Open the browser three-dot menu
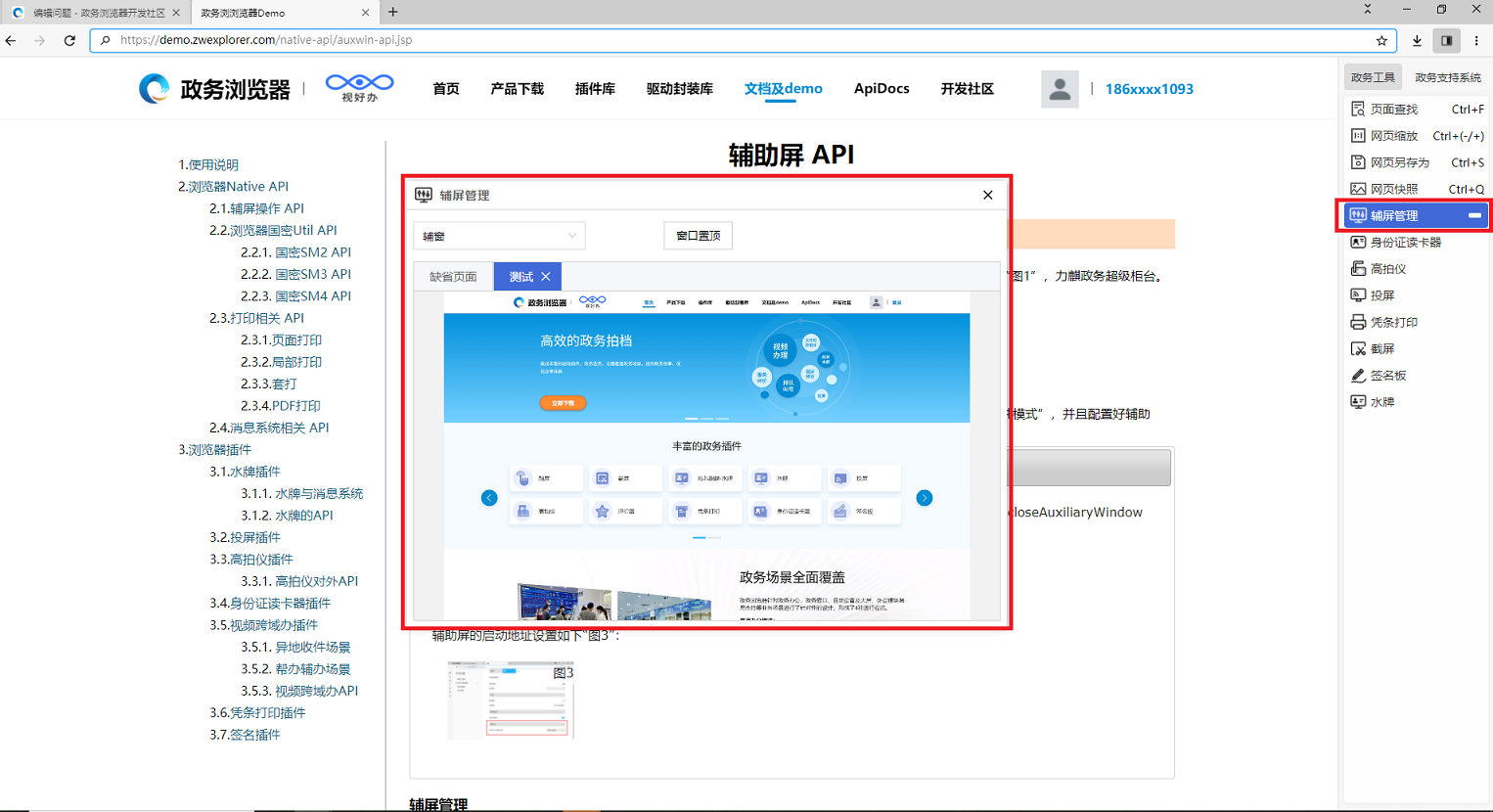The image size is (1493, 812). pos(1476,40)
